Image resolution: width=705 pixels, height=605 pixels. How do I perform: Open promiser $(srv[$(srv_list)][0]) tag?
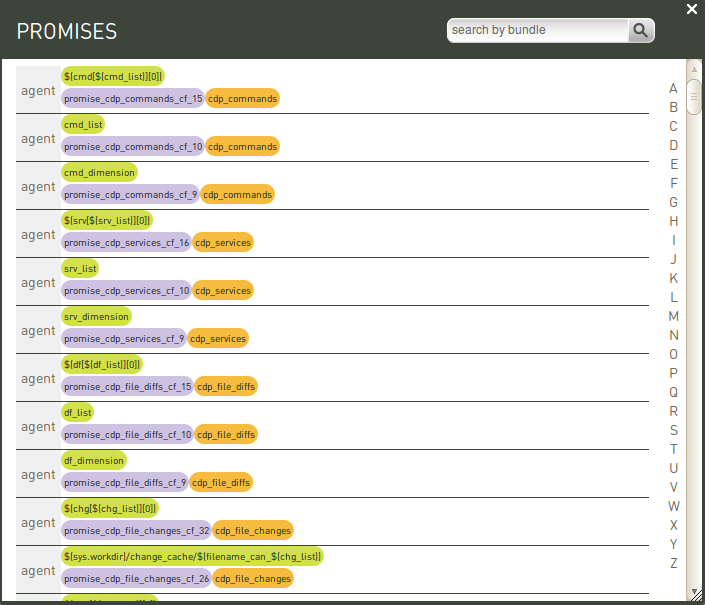pos(107,220)
